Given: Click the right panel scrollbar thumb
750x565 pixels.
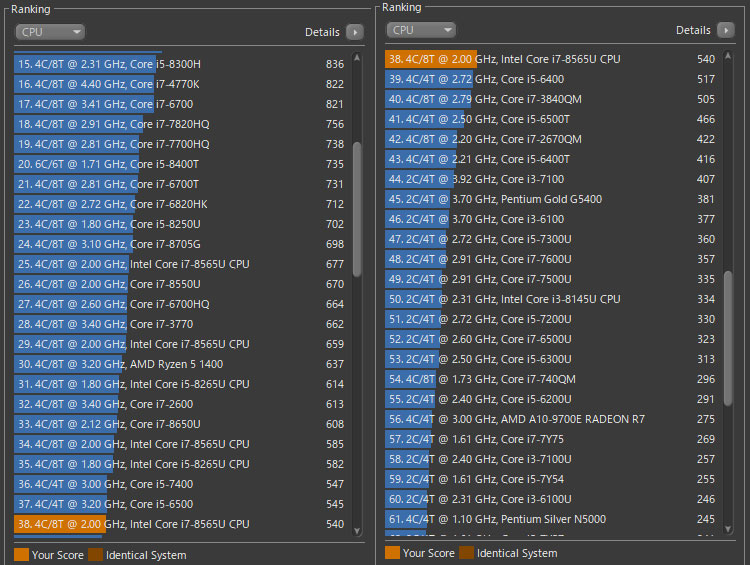Looking at the screenshot, I should coord(728,338).
